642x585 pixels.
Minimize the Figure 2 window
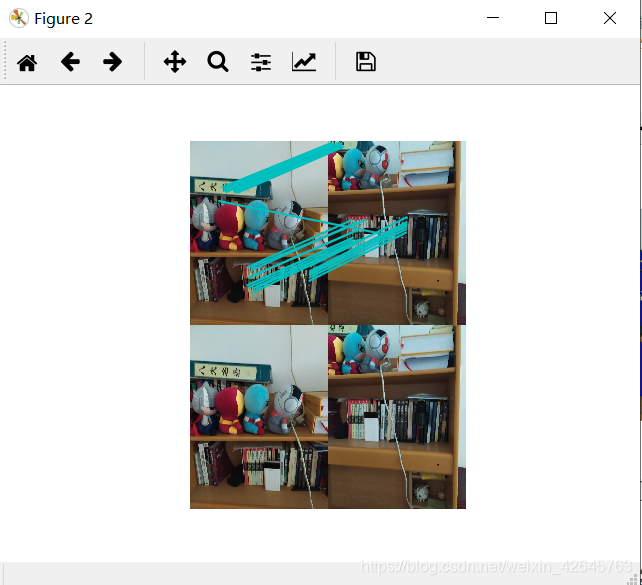pos(493,18)
